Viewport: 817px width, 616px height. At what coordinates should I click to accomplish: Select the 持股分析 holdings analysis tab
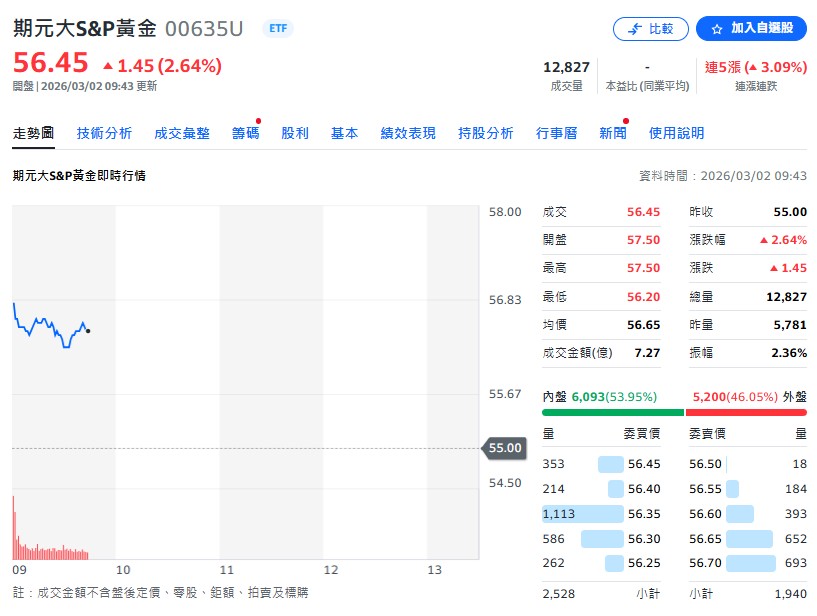pyautogui.click(x=486, y=131)
